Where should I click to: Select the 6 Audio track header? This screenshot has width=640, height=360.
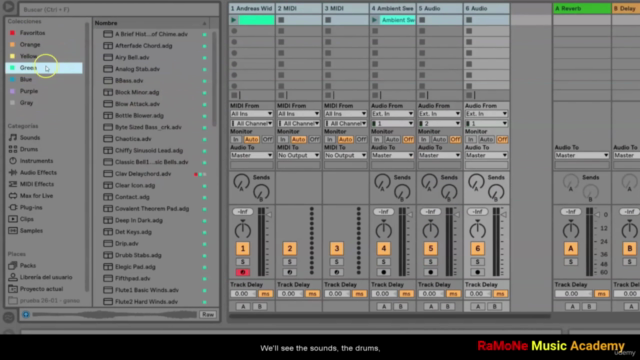click(486, 8)
